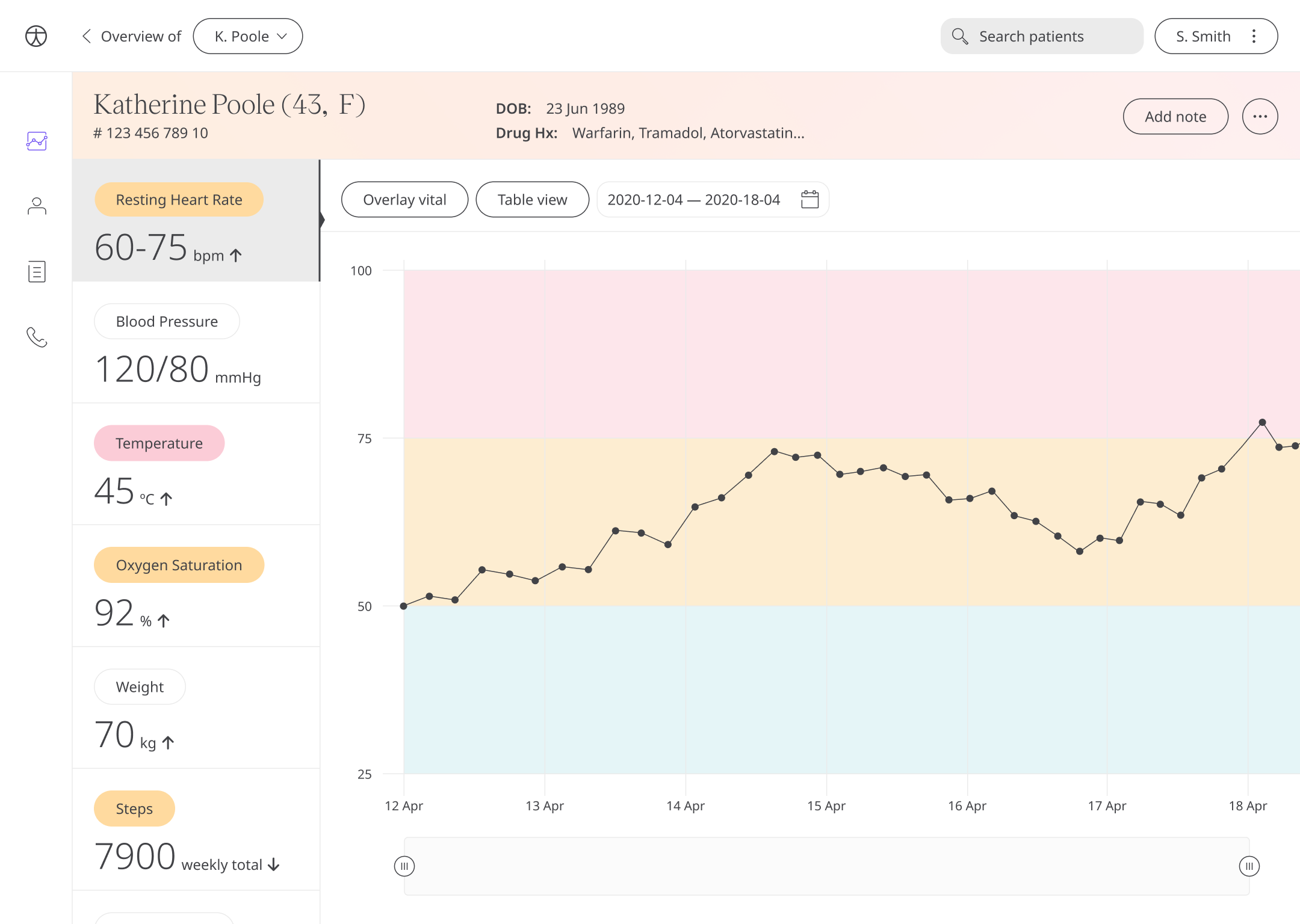Select the Temperature vital
1300x924 pixels.
(159, 443)
